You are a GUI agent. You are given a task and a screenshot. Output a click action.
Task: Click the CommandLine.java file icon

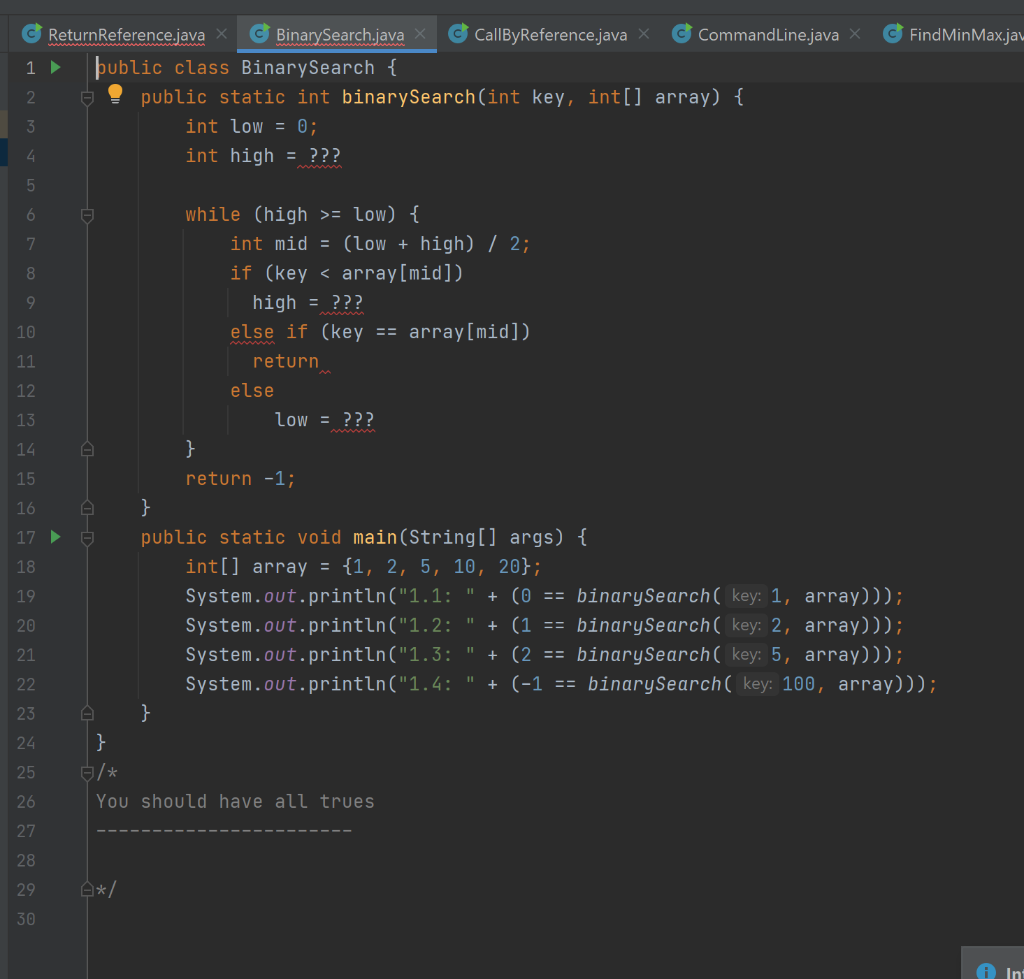tap(682, 33)
